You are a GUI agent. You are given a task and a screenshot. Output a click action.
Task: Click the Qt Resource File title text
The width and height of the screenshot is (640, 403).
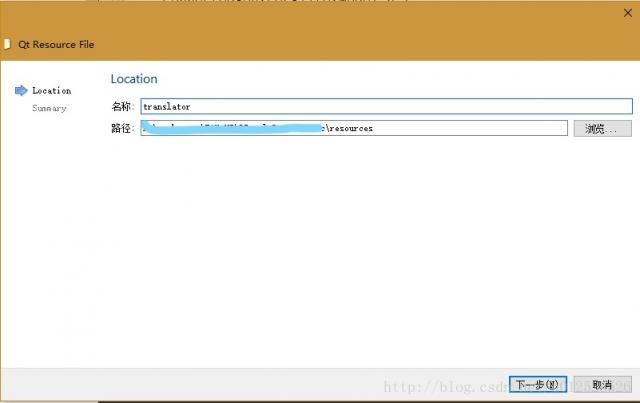(56, 44)
